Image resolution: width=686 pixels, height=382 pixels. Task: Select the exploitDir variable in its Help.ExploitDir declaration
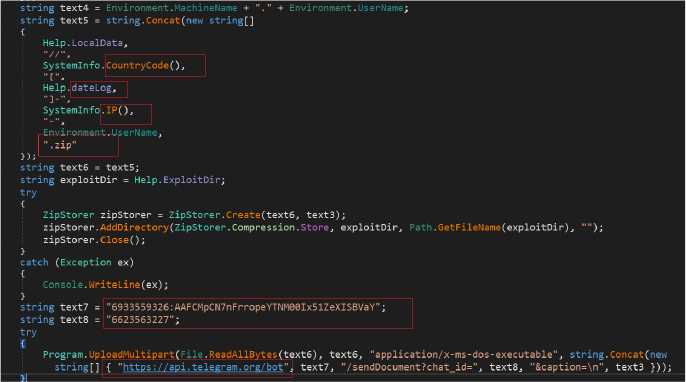[88, 180]
